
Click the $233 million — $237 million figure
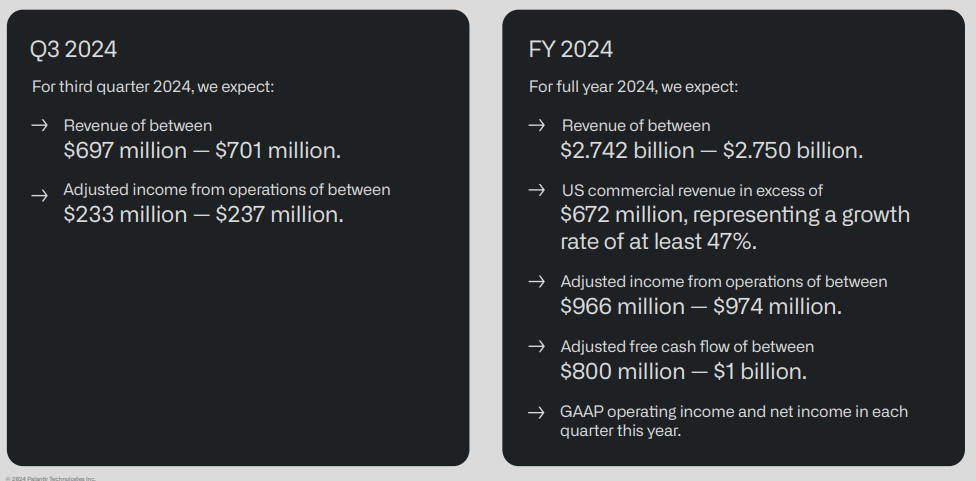(203, 215)
